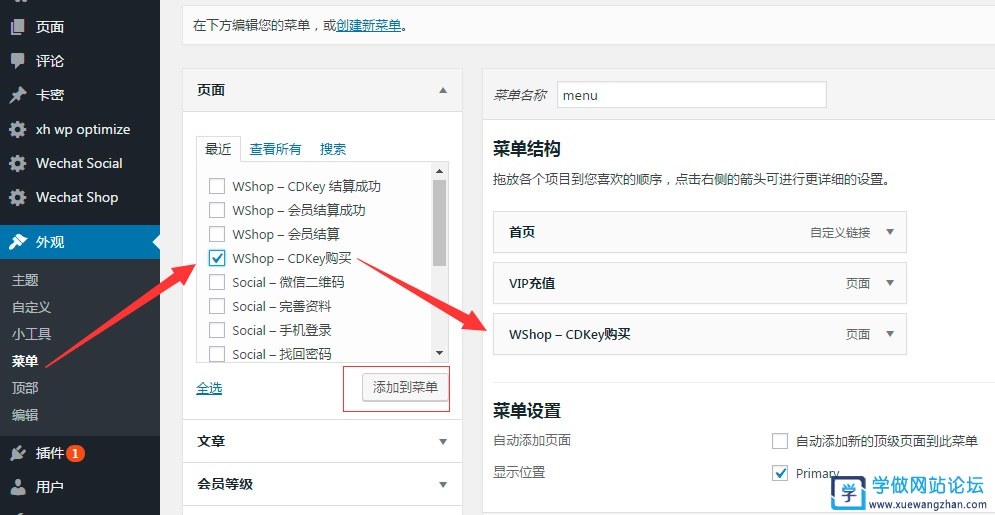Select the 首页 menu structure item
The width and height of the screenshot is (995, 515).
[700, 232]
